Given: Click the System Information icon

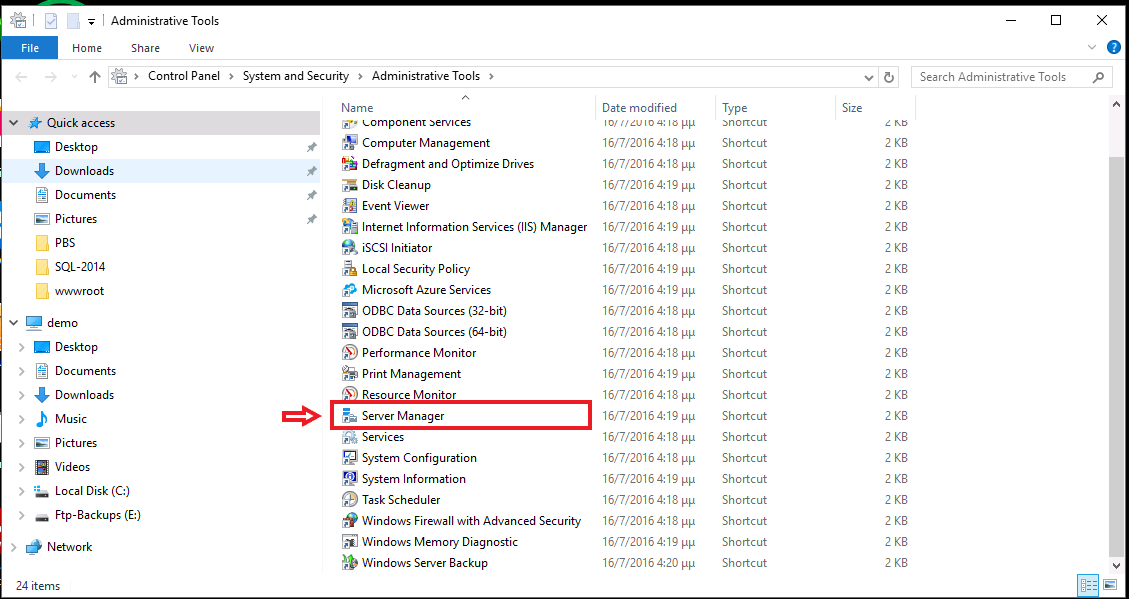Looking at the screenshot, I should point(350,478).
